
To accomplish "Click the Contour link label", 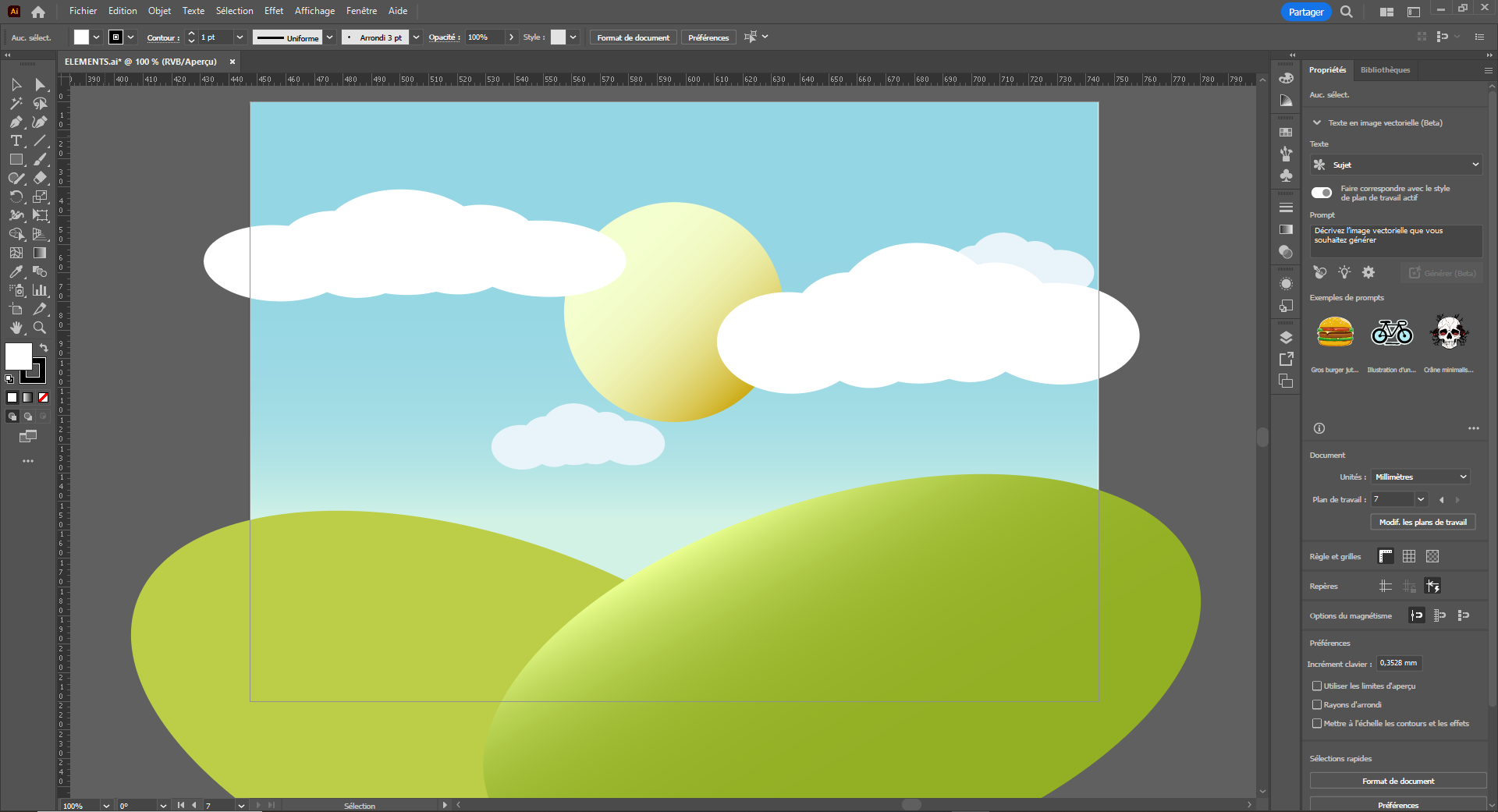I will (162, 37).
